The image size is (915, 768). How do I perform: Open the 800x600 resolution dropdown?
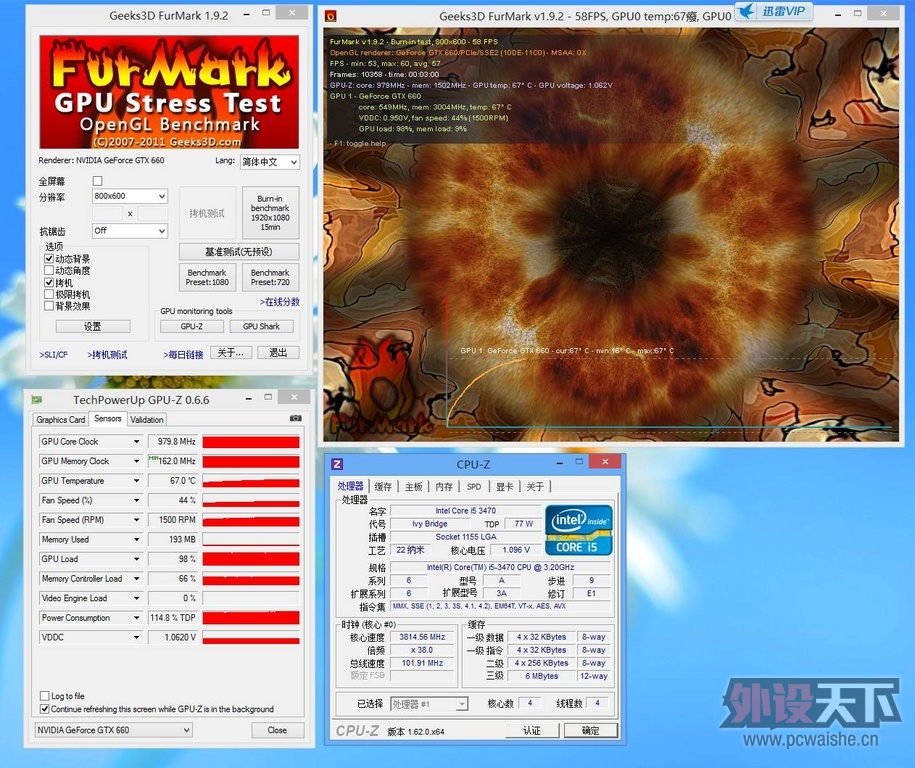click(x=130, y=196)
